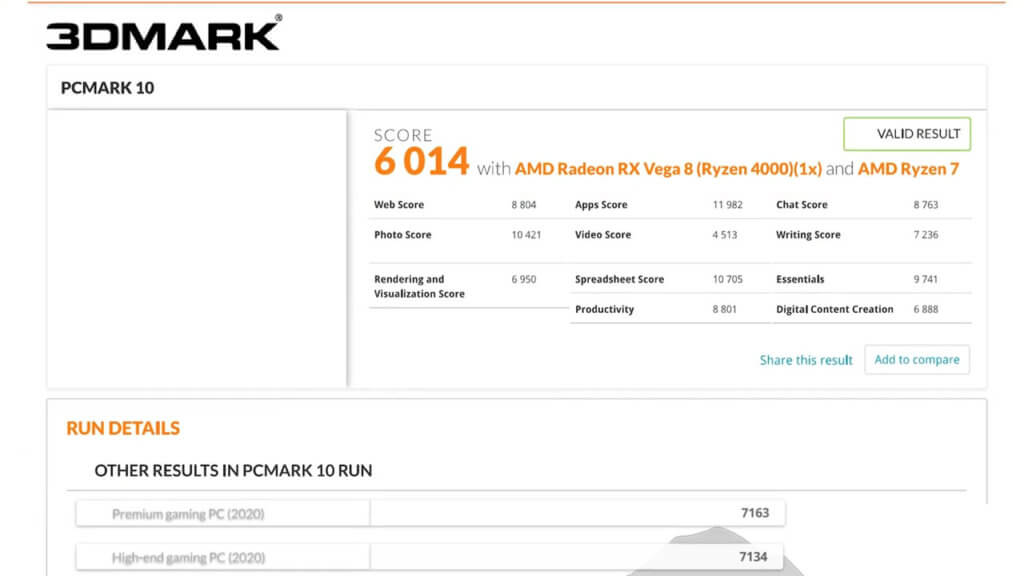Click the Photo Score value 10 421

[x=526, y=234]
